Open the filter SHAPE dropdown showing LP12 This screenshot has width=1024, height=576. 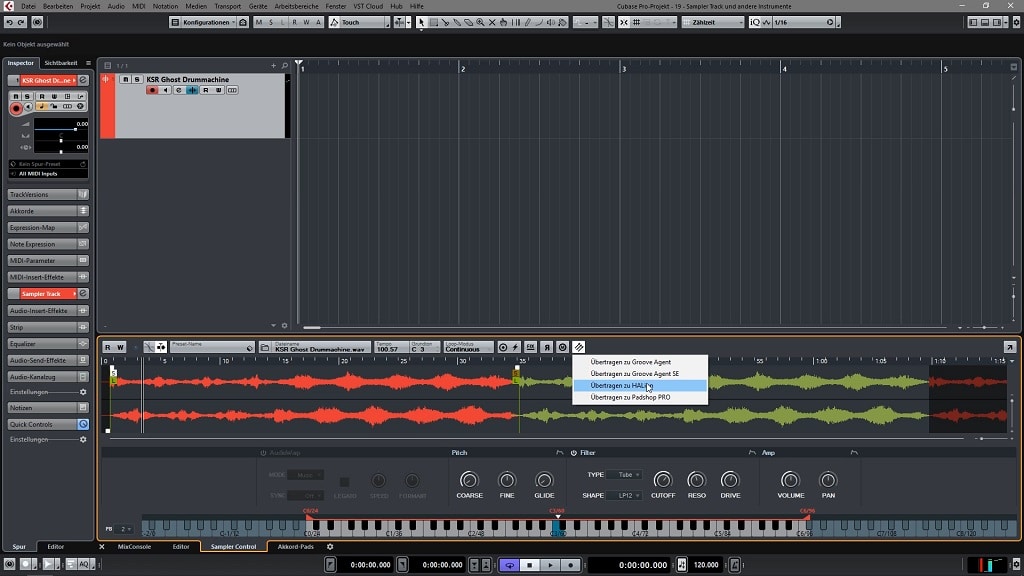(x=626, y=496)
